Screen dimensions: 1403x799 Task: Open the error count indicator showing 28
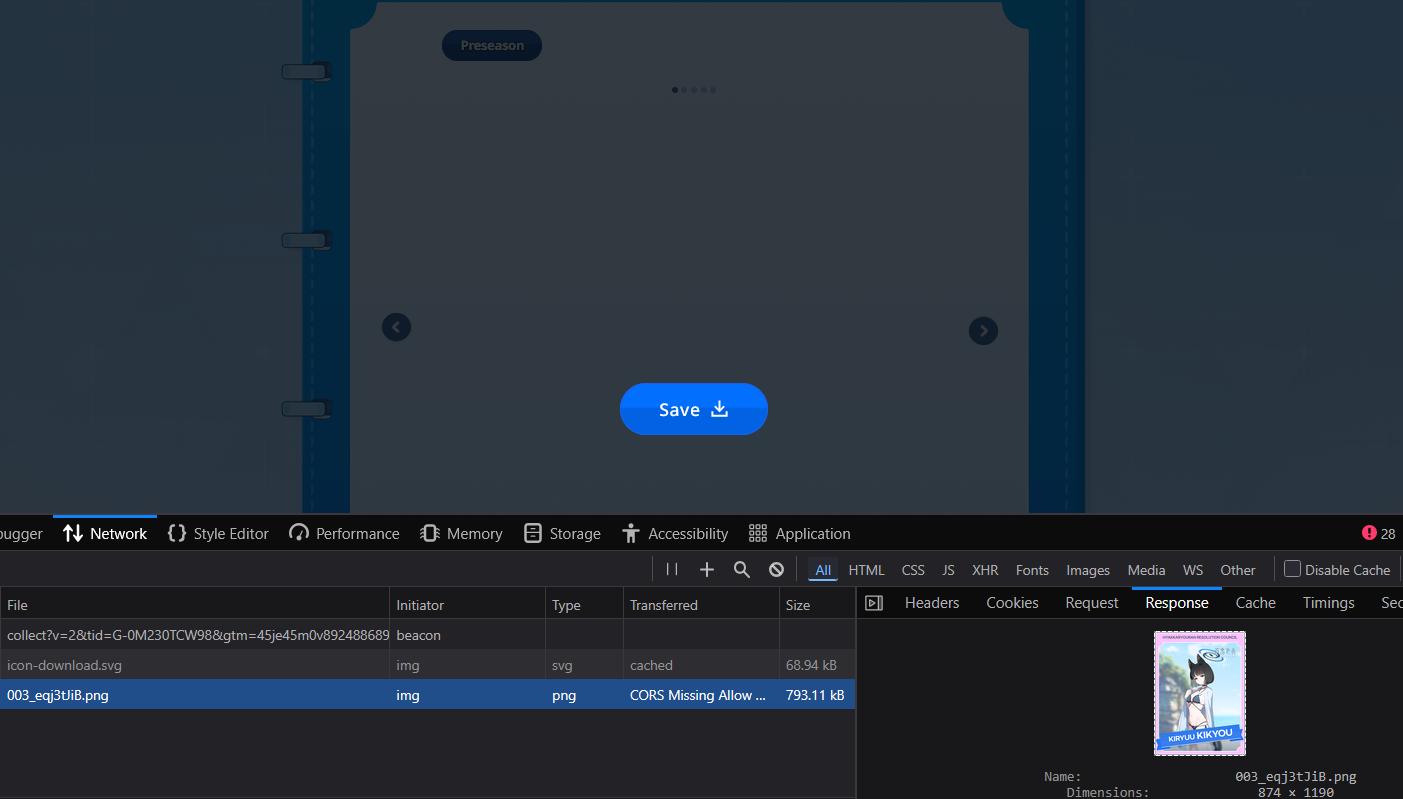point(1378,533)
